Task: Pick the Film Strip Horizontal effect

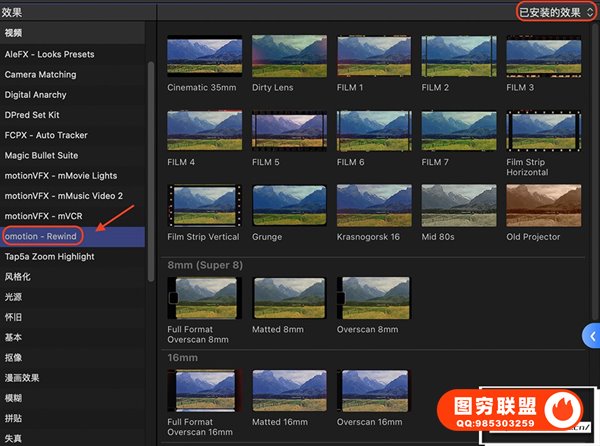Action: tap(544, 130)
